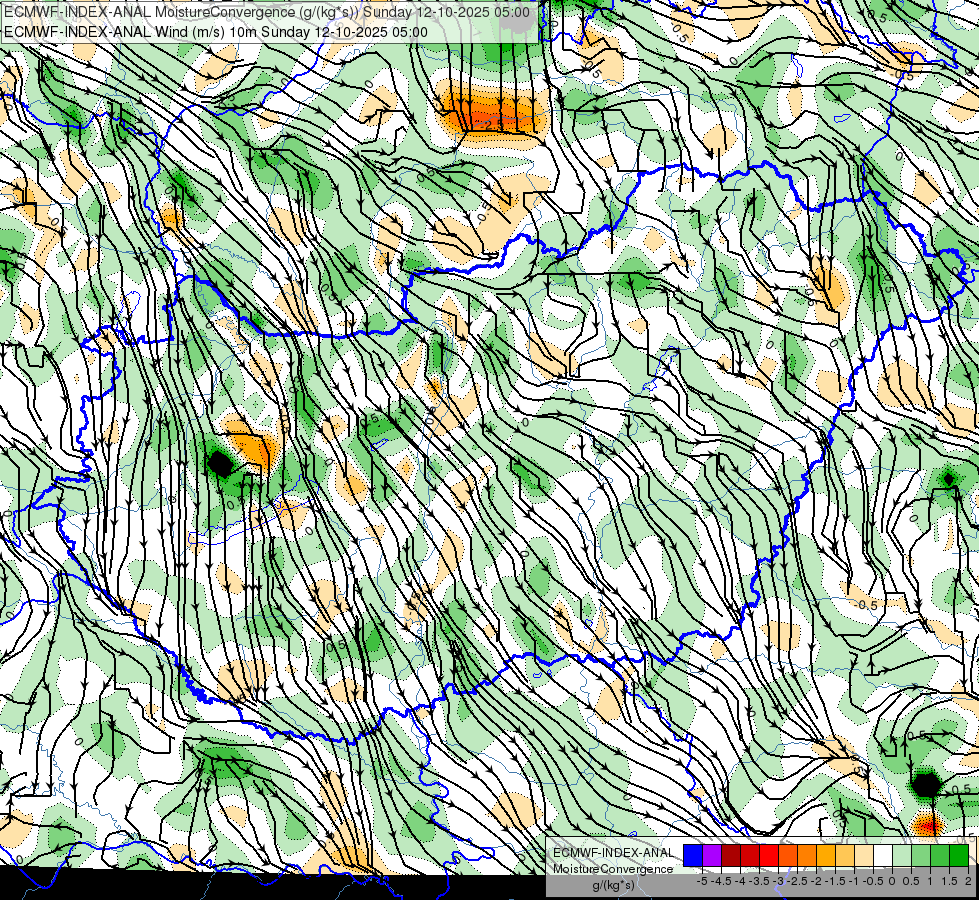Click the legend's ECMWF-INDEX-ANAL label
The height and width of the screenshot is (900, 979).
[x=613, y=853]
